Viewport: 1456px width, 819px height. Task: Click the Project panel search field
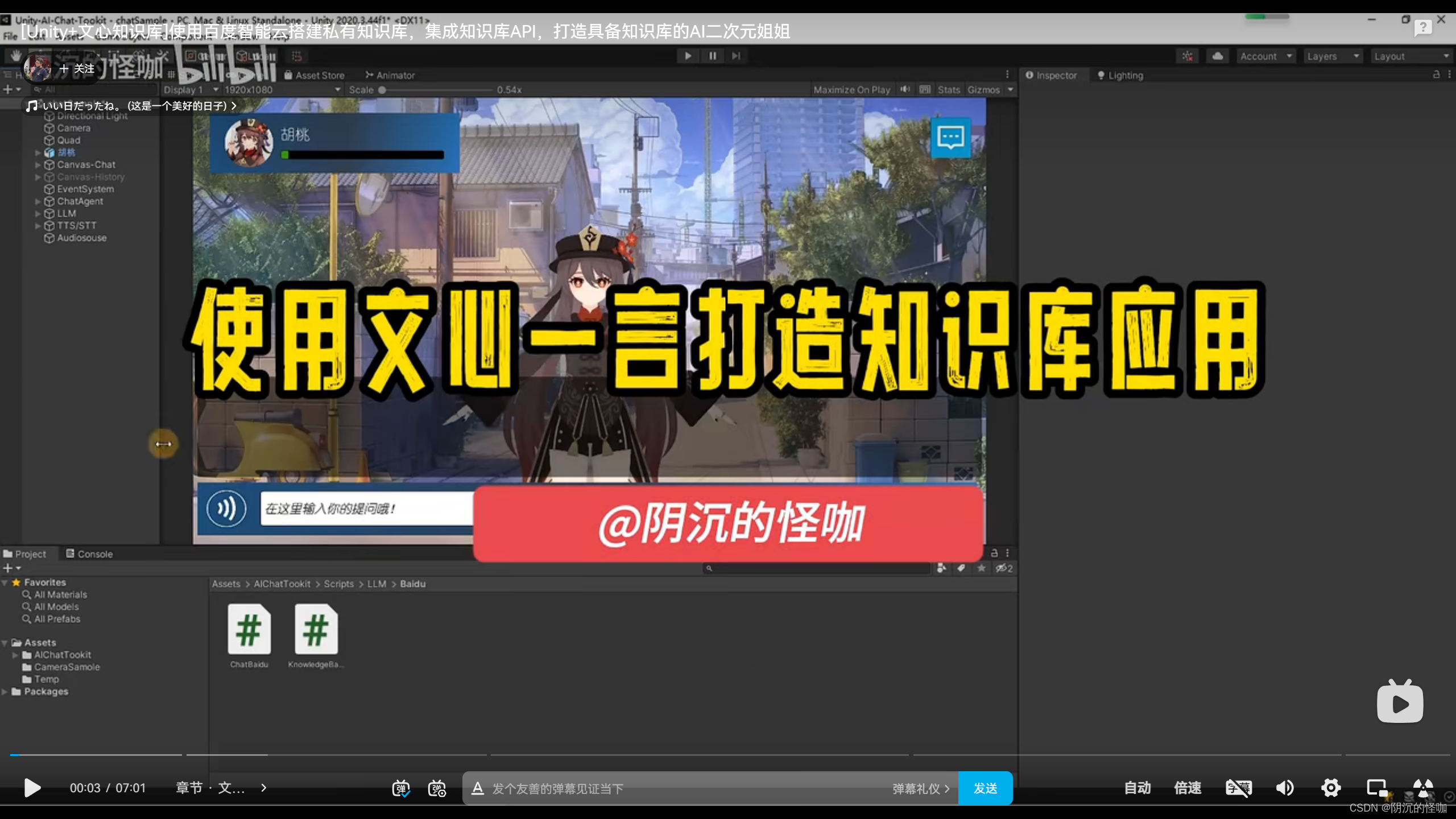pyautogui.click(x=817, y=568)
